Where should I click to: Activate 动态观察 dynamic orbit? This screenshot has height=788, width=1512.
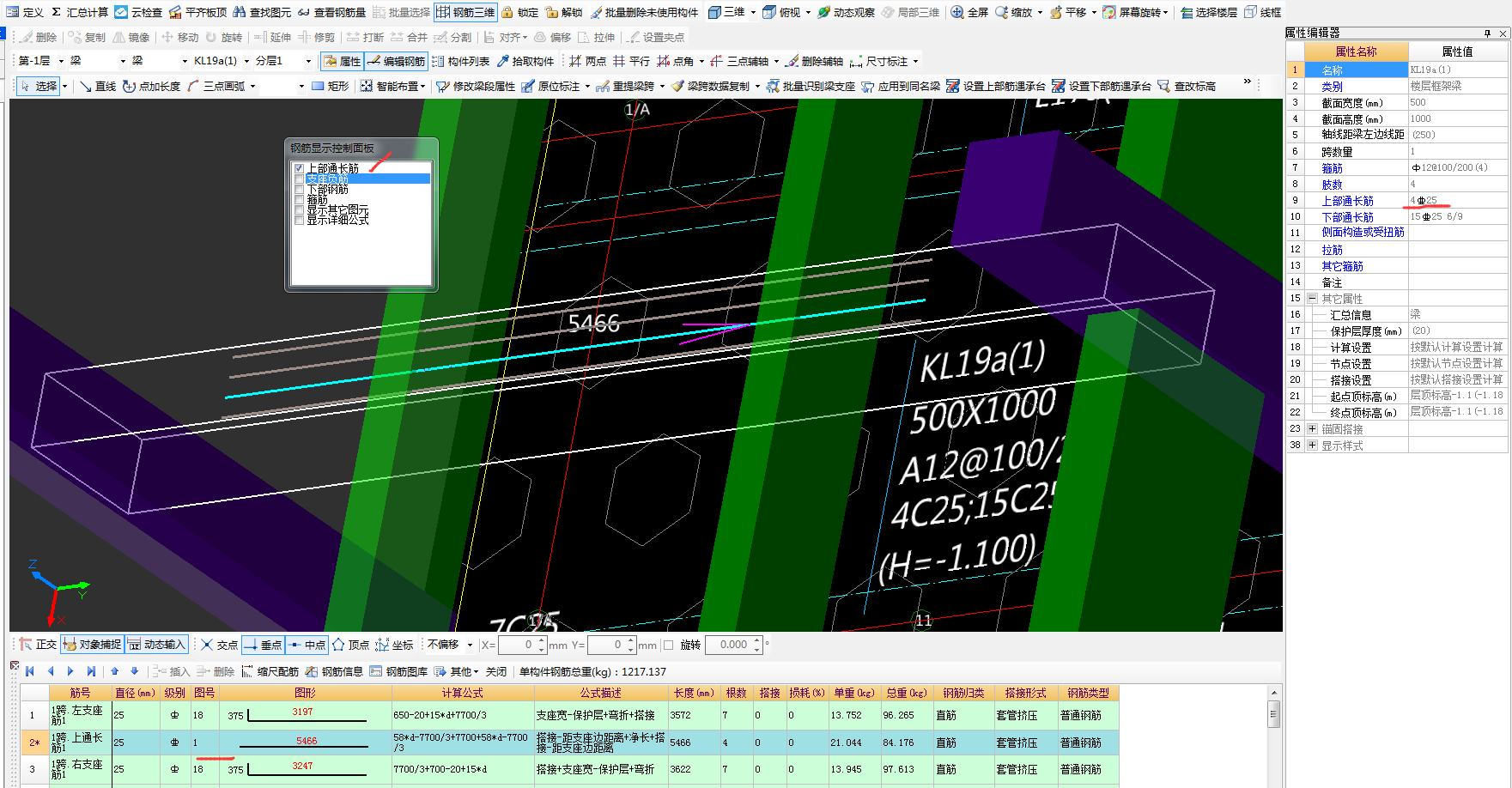[x=846, y=12]
